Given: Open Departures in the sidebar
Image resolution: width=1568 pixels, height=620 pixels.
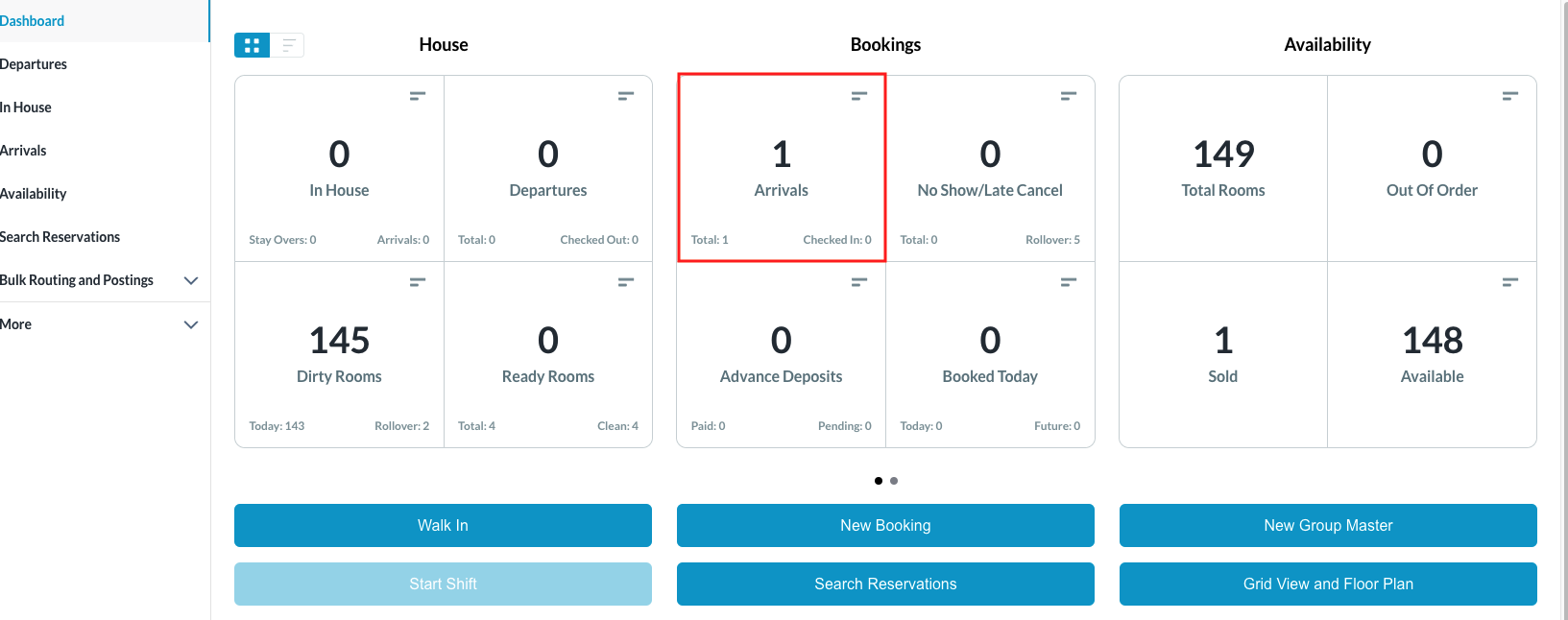Looking at the screenshot, I should tap(34, 64).
